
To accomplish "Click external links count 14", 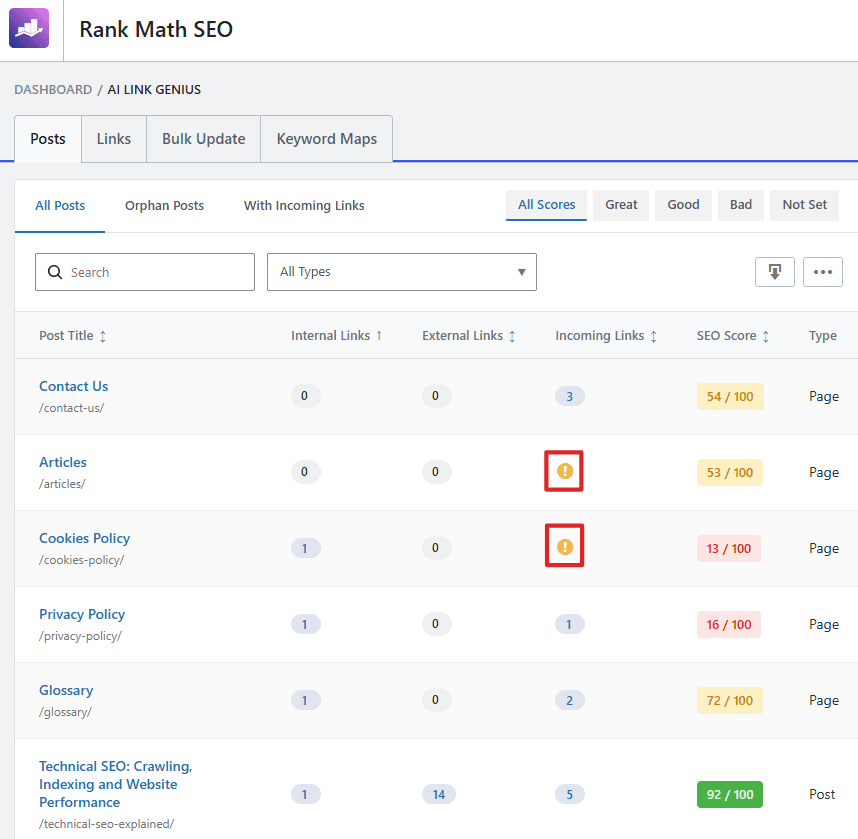I will (439, 795).
